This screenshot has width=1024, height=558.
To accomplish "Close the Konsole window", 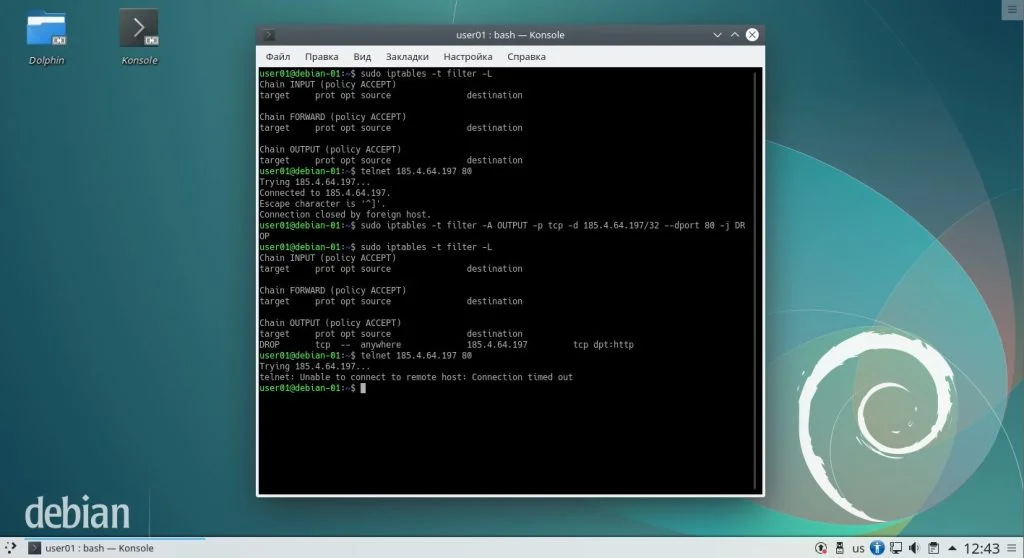I will (752, 35).
